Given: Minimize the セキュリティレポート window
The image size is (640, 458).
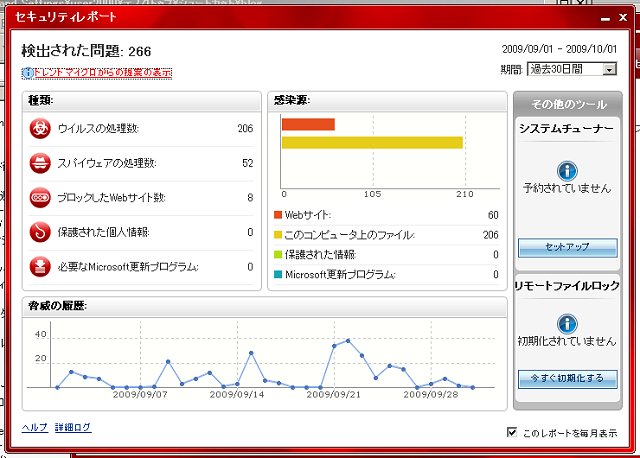Looking at the screenshot, I should coord(605,18).
